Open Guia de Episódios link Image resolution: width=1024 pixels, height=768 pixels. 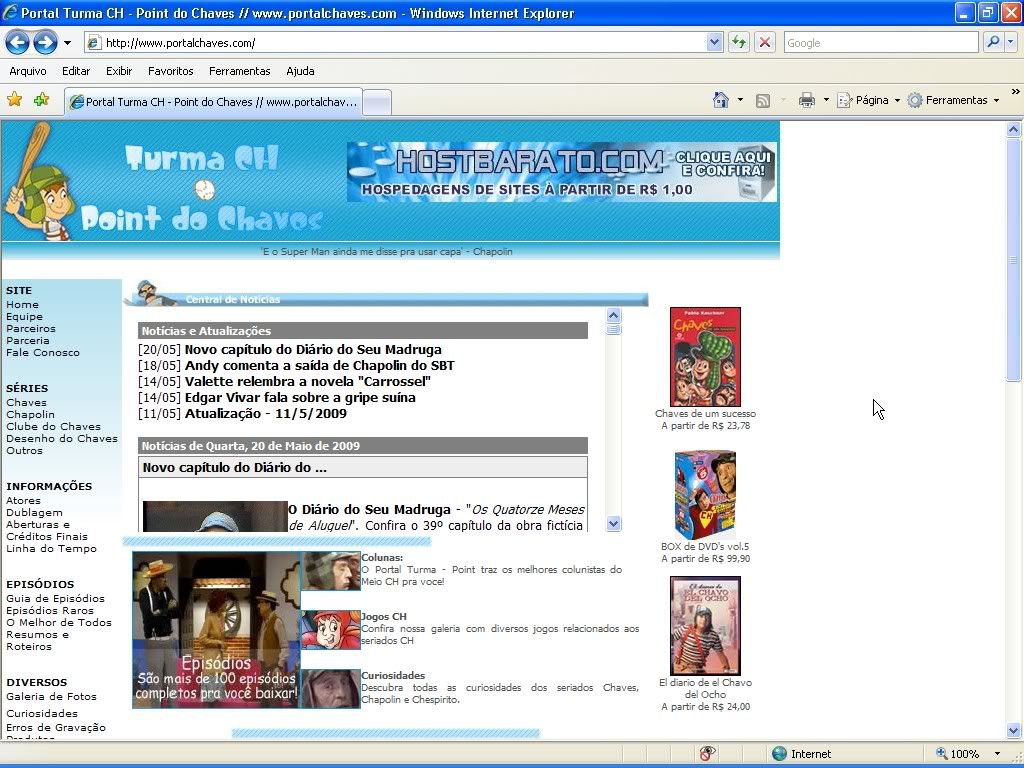point(56,598)
